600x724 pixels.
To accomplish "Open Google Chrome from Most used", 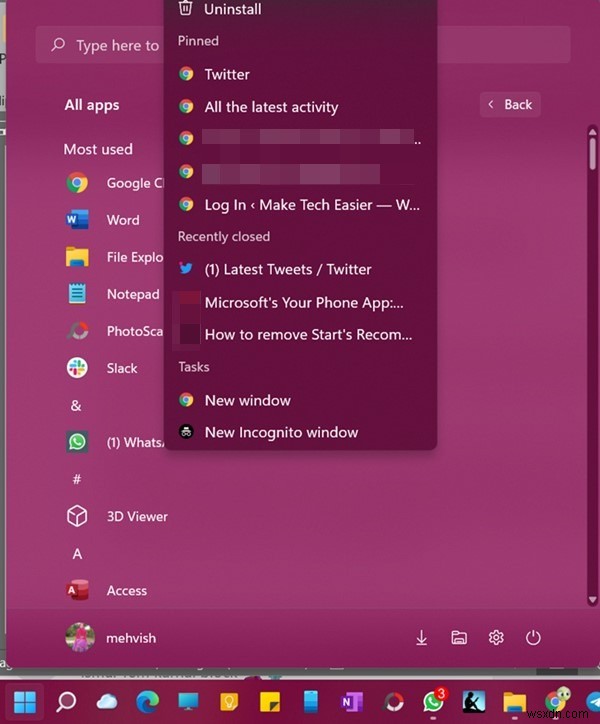I will [x=113, y=183].
